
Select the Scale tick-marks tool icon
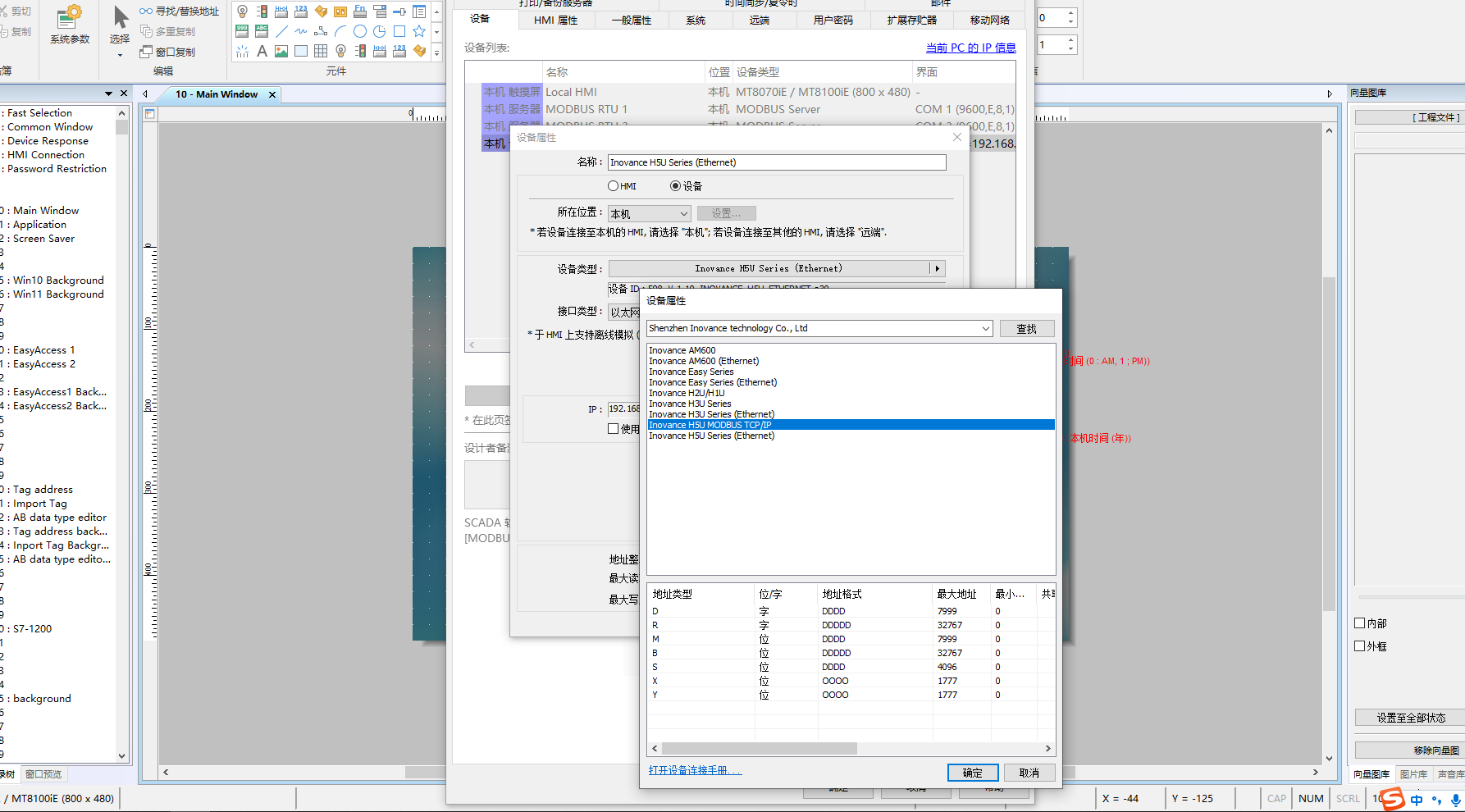[242, 51]
